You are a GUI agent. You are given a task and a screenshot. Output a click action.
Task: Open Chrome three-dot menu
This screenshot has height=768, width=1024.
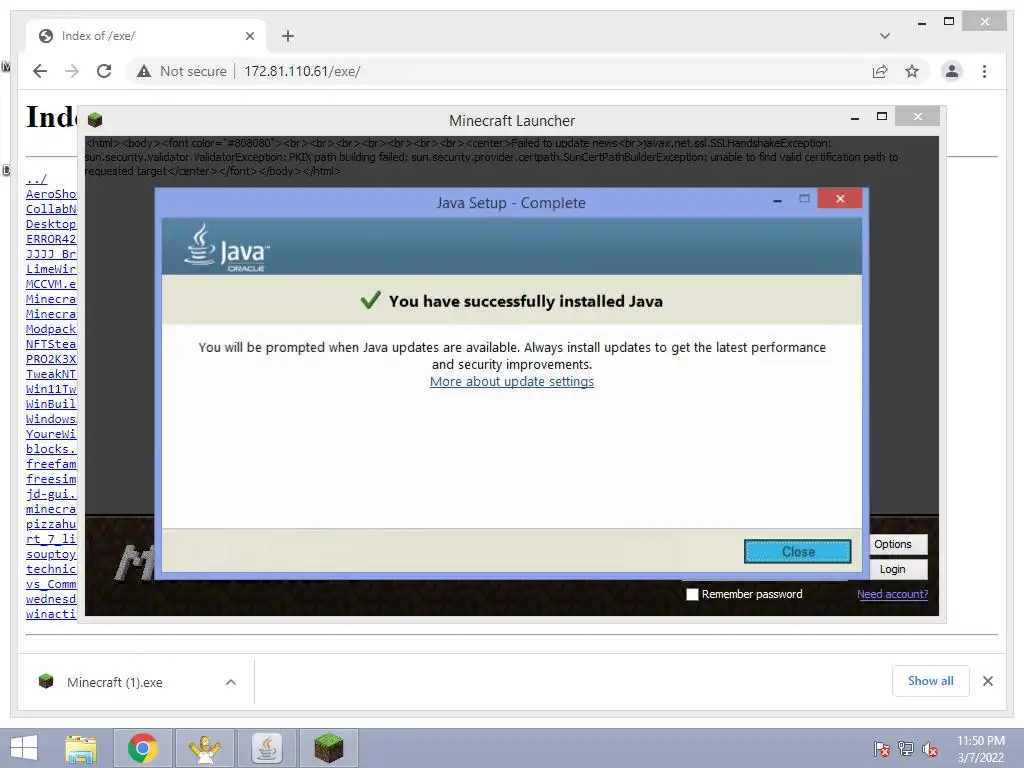tap(984, 71)
